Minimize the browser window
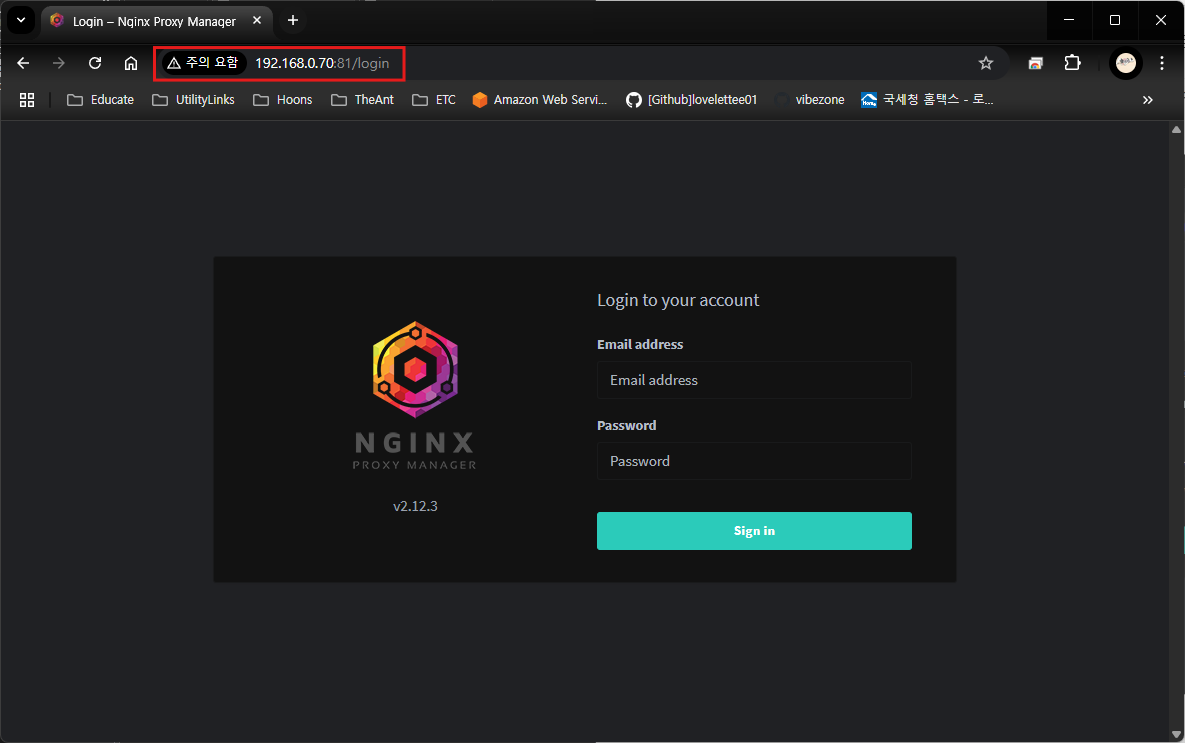The width and height of the screenshot is (1185, 743). click(x=1069, y=20)
